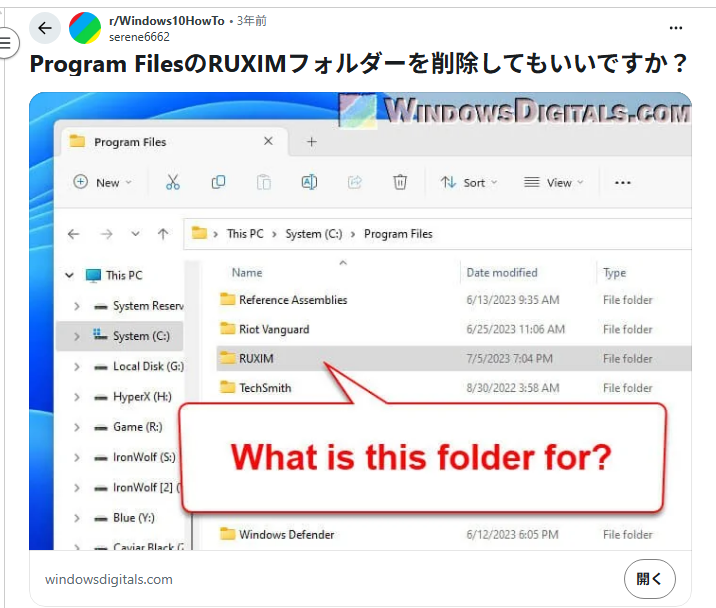The height and width of the screenshot is (608, 716).
Task: Expand the System Reserved drive node
Action: click(x=77, y=306)
